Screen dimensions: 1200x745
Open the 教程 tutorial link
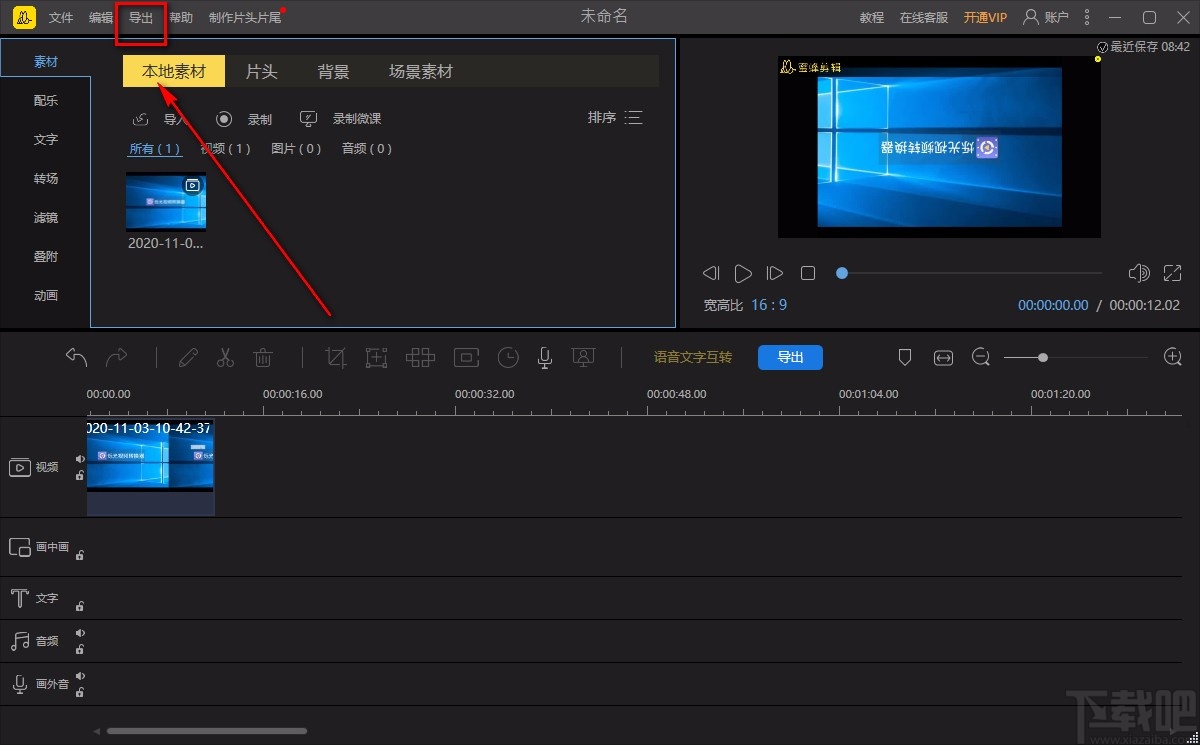[x=872, y=18]
